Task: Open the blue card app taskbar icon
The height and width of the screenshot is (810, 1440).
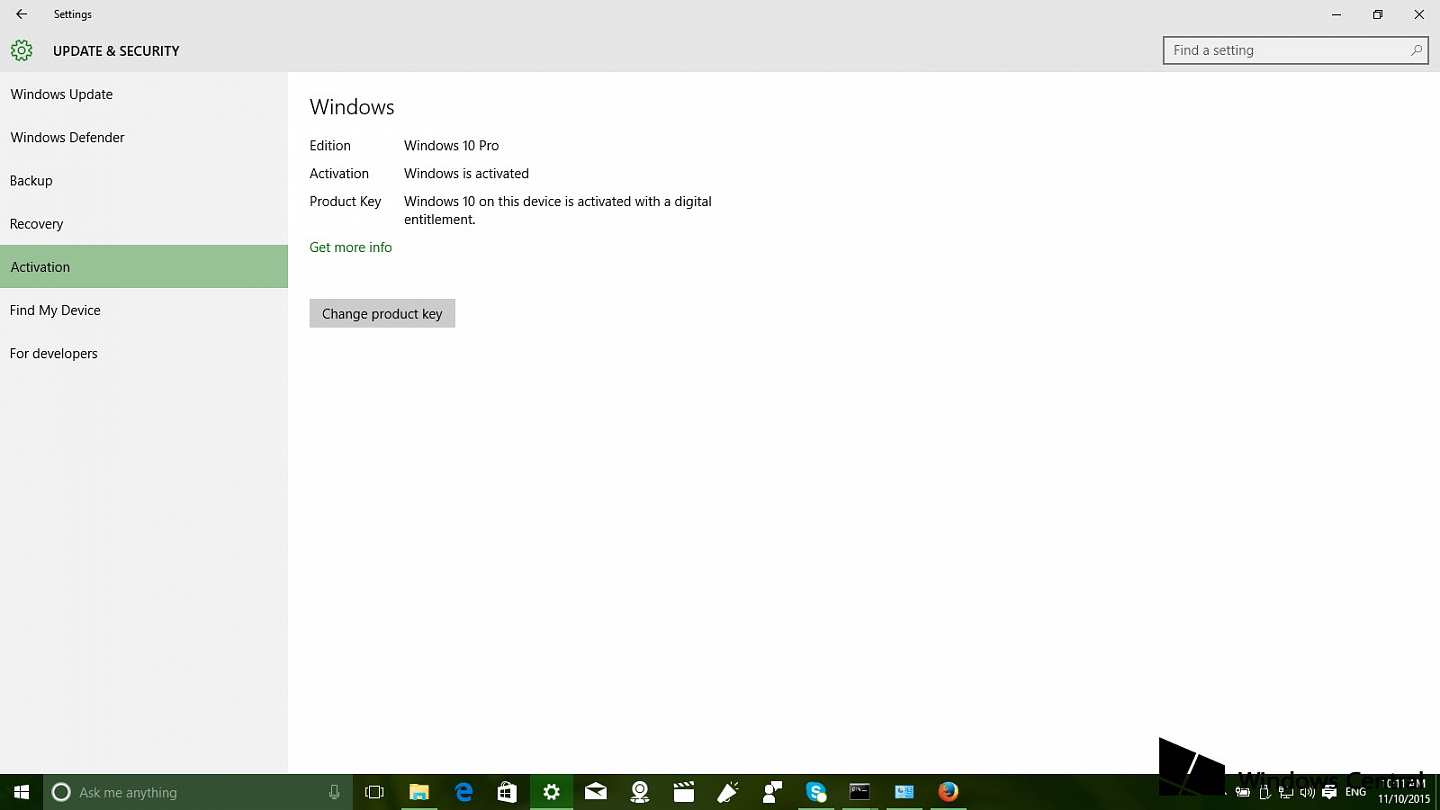Action: click(x=904, y=792)
